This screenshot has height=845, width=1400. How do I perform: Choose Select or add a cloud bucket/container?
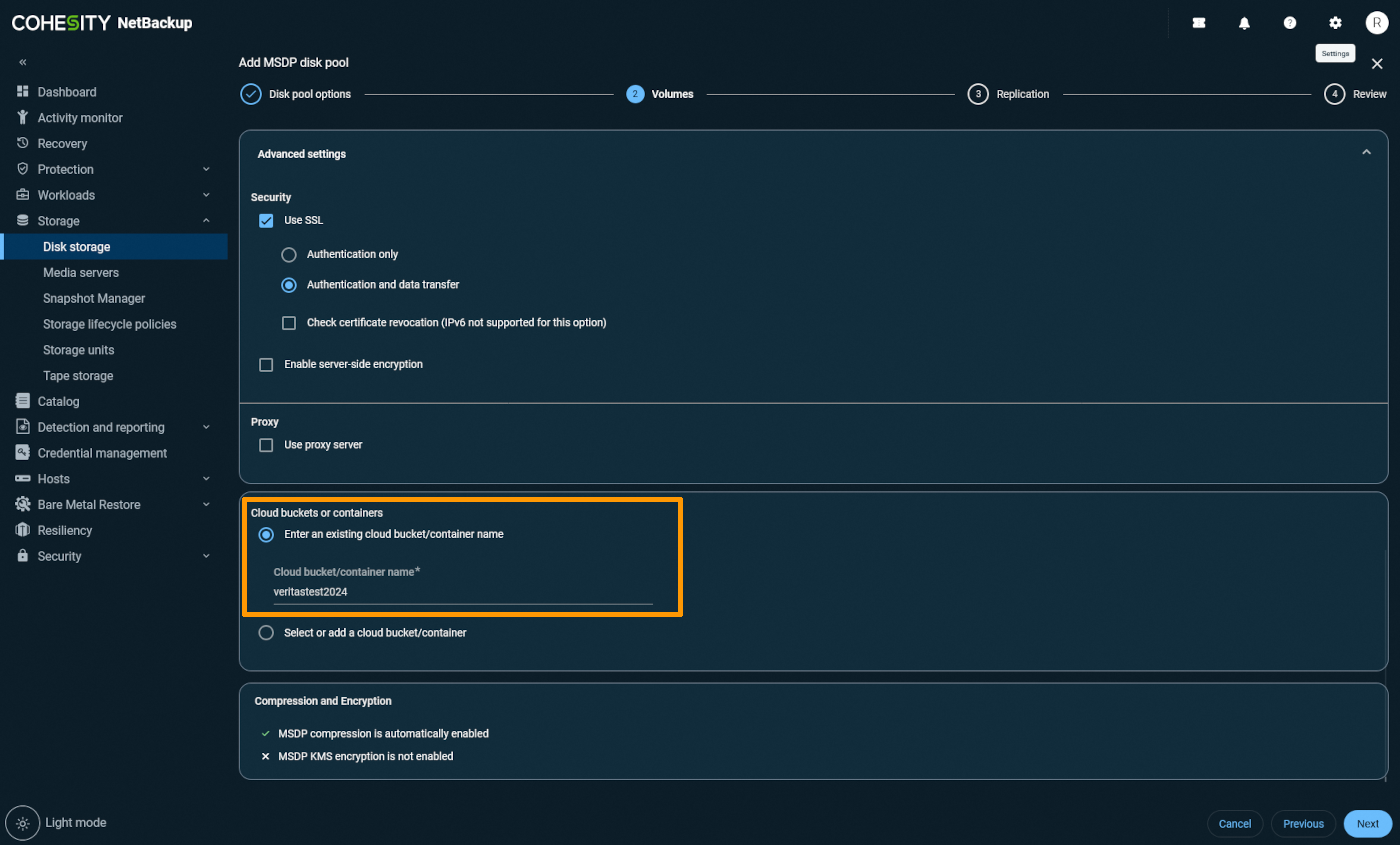[x=266, y=633]
